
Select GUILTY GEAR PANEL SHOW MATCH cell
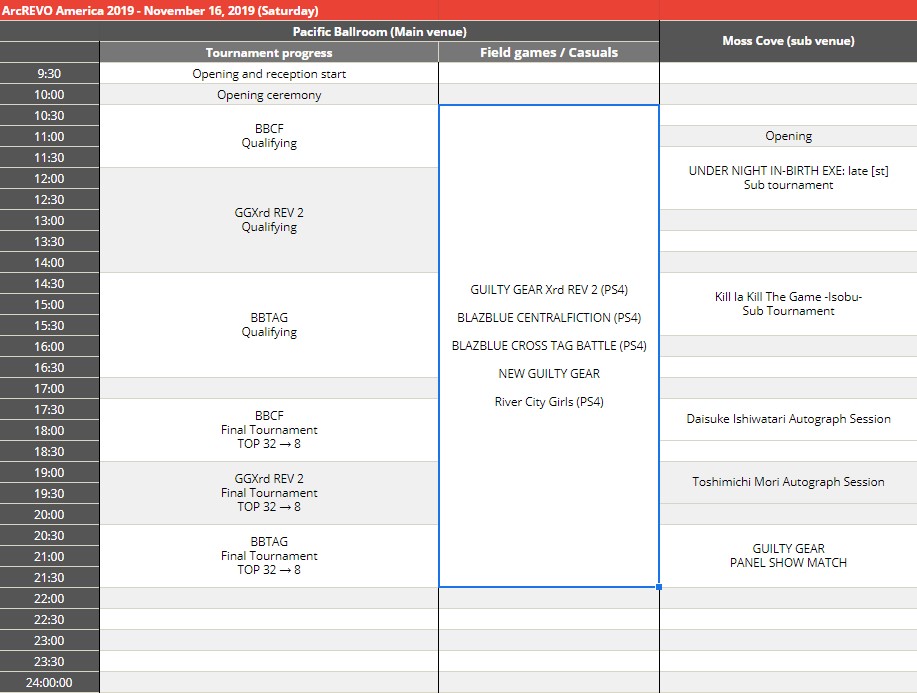(x=788, y=556)
